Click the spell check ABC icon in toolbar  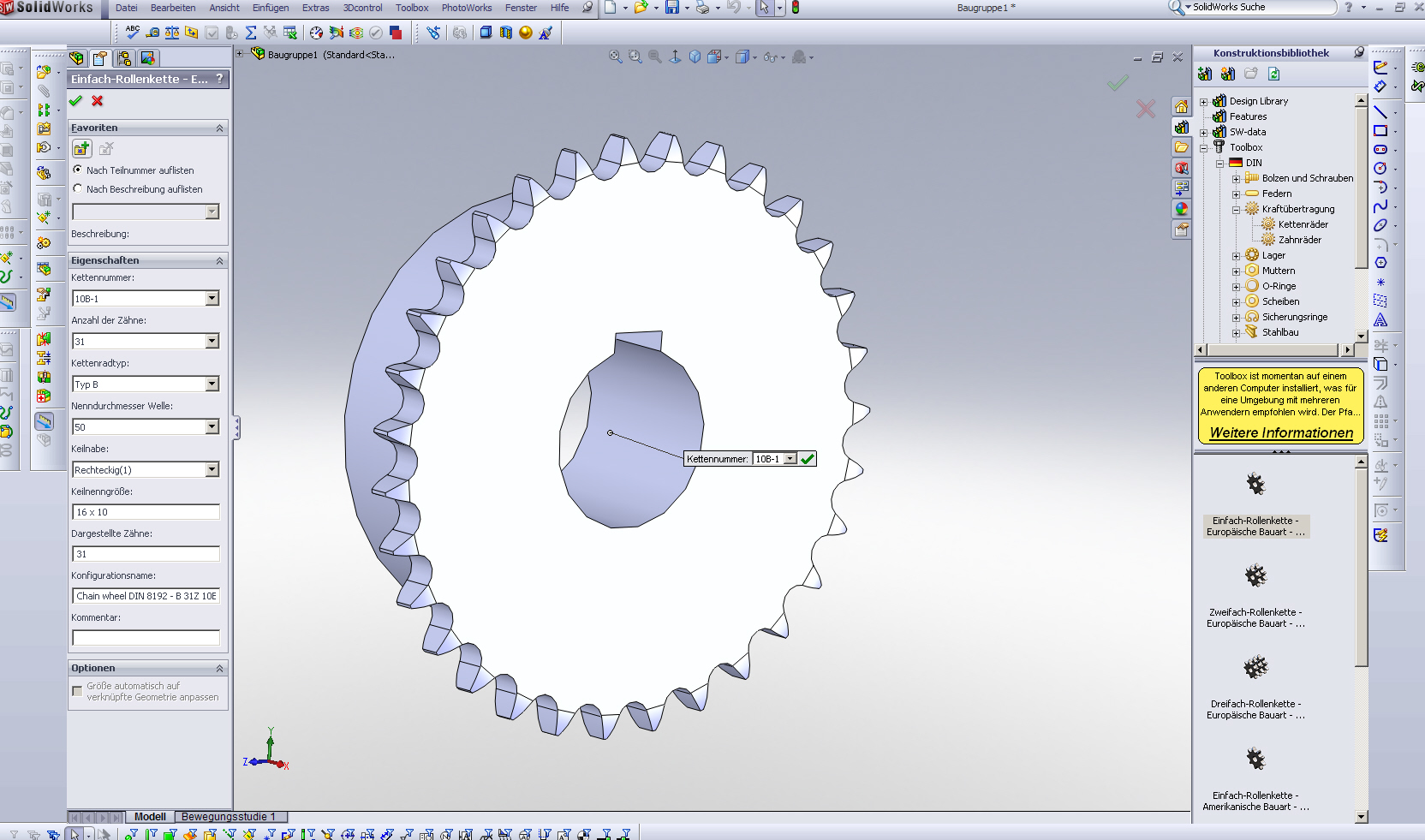click(x=133, y=32)
